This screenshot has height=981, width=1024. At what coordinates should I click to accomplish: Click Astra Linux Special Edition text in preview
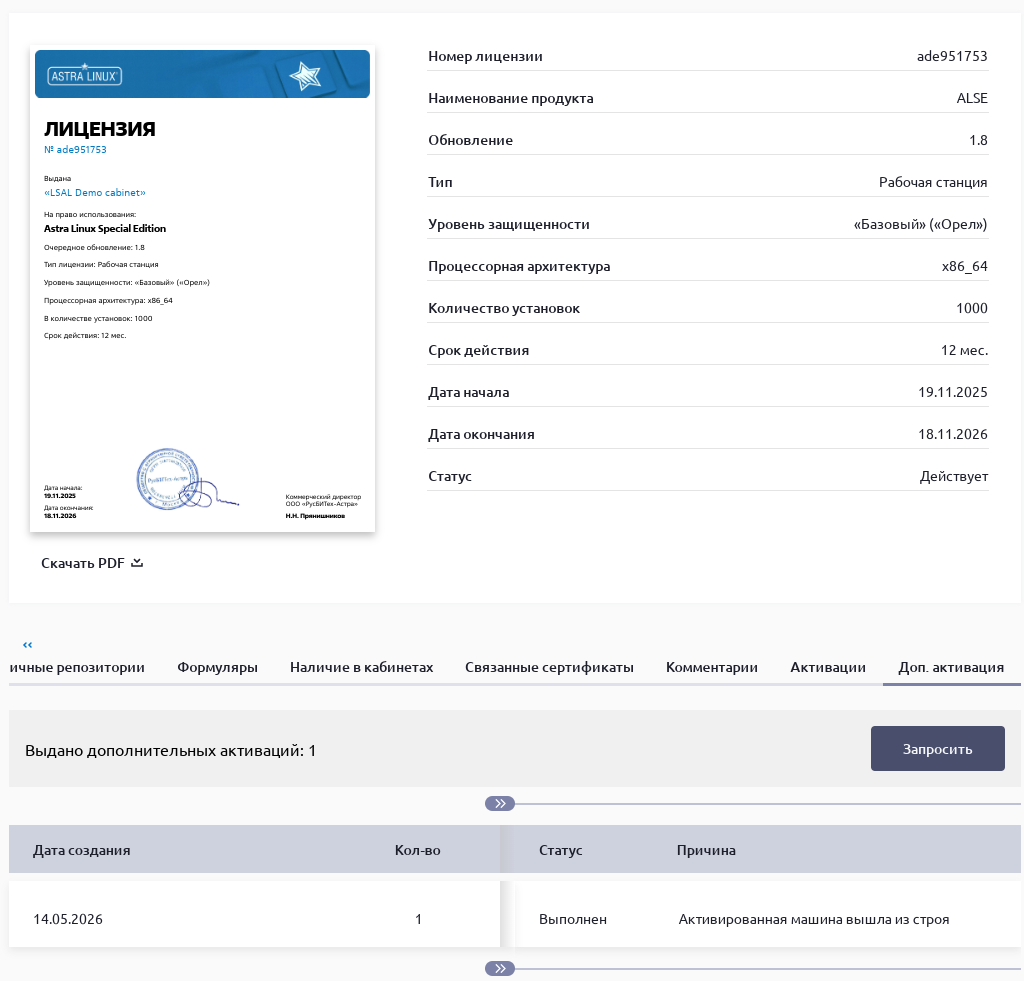[104, 229]
